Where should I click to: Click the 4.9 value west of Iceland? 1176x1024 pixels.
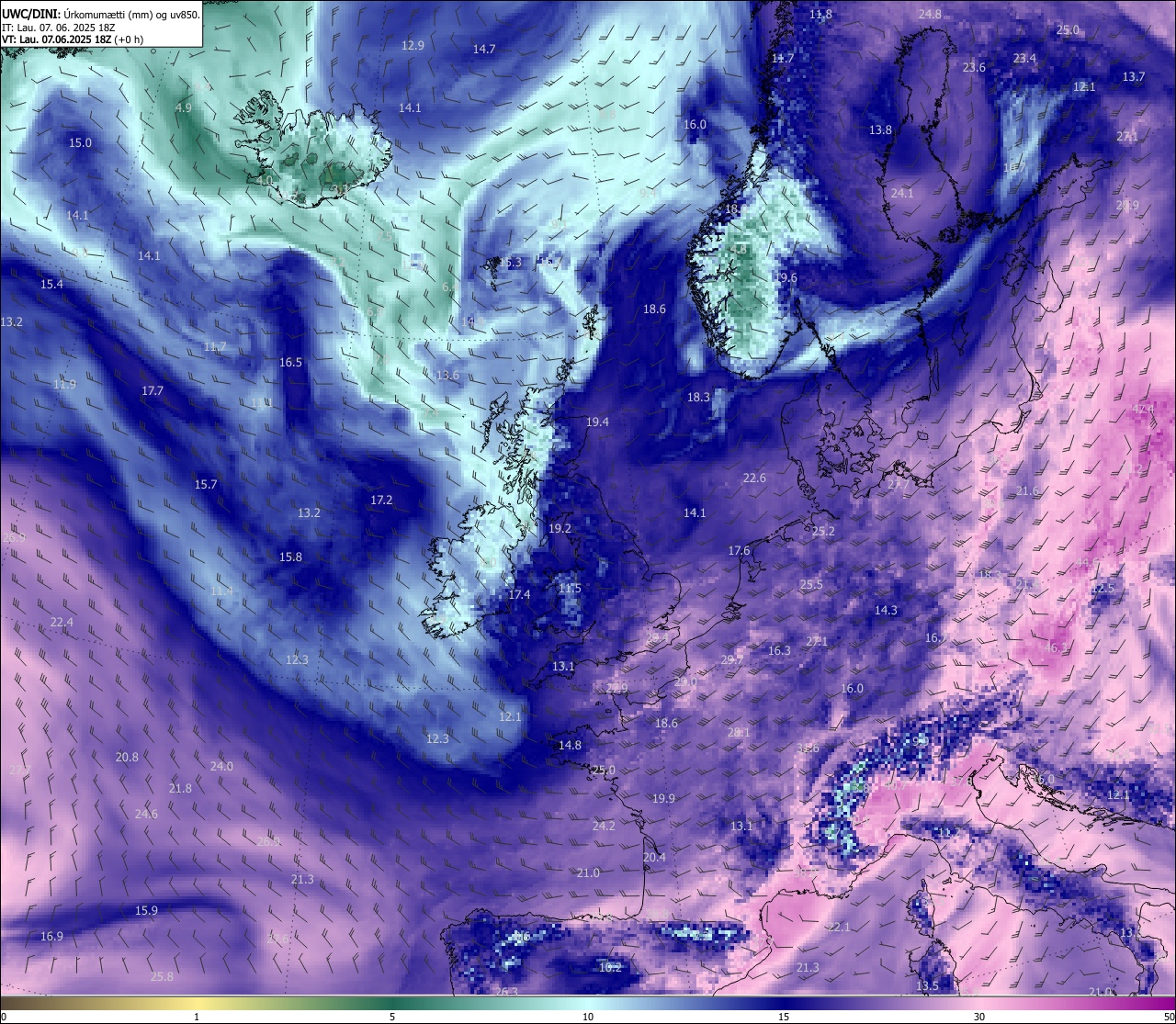pyautogui.click(x=183, y=107)
